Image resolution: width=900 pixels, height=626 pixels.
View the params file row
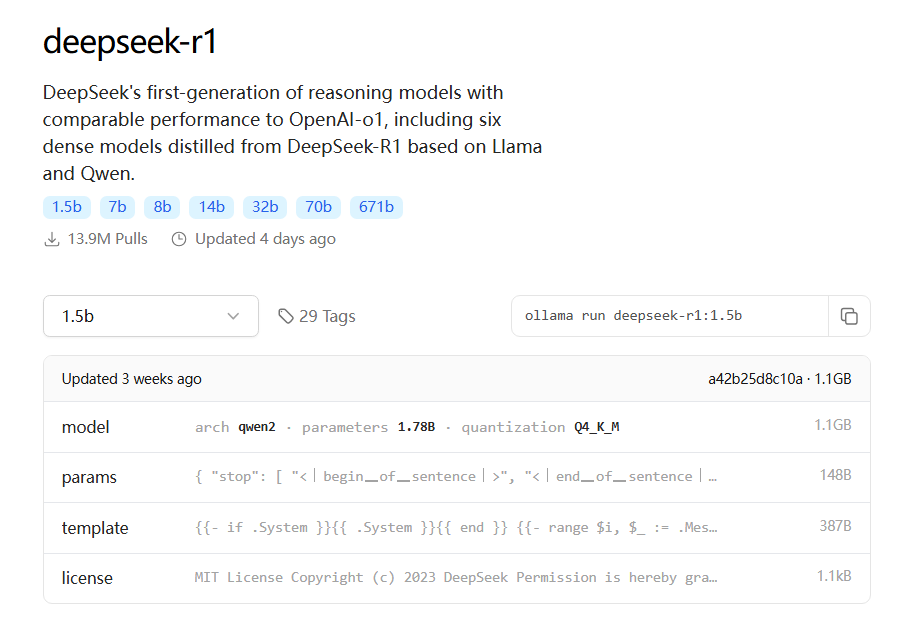pyautogui.click(x=456, y=477)
